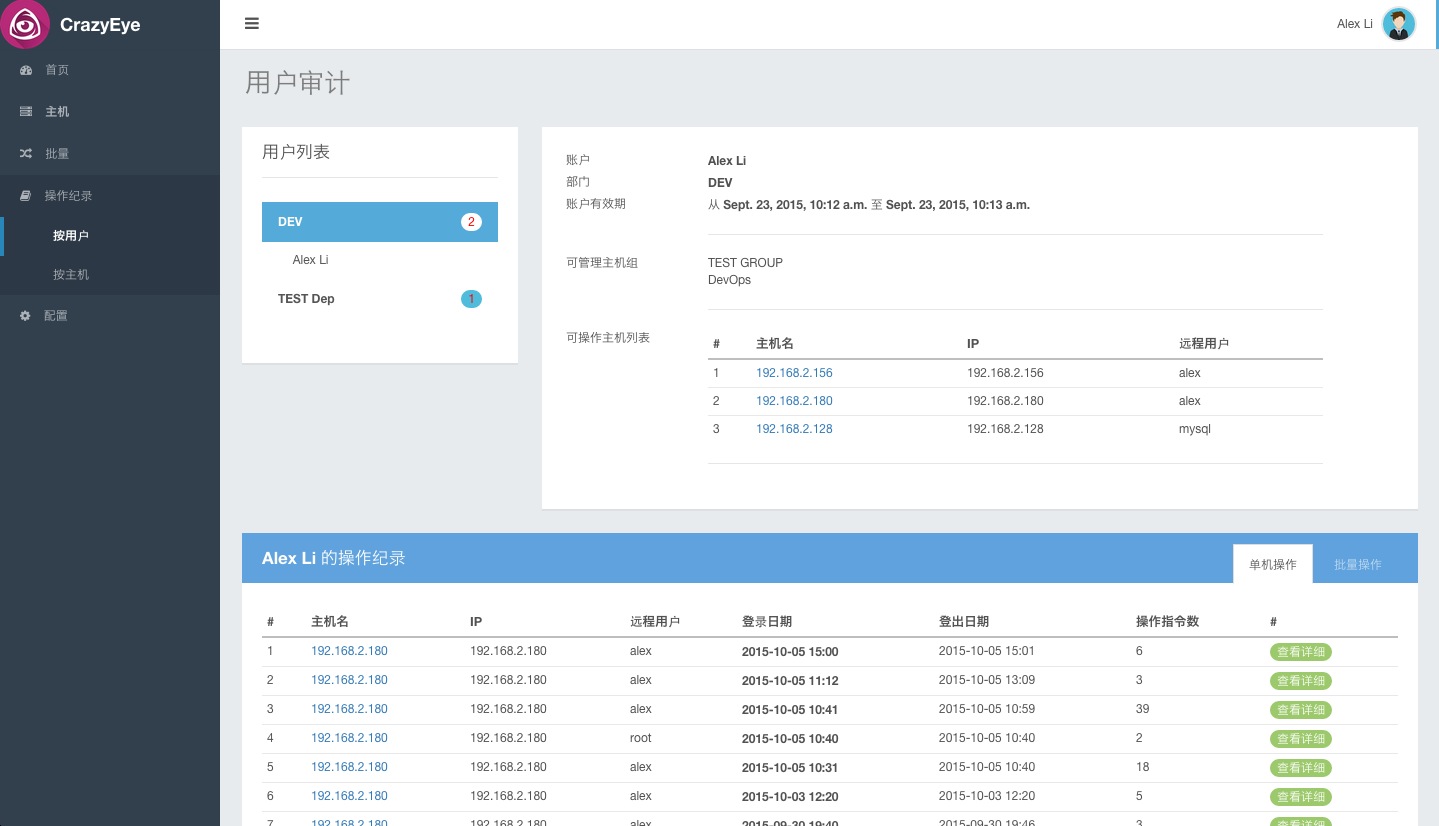Click 查看详细 for the root session row
The height and width of the screenshot is (826, 1439).
[x=1301, y=739]
